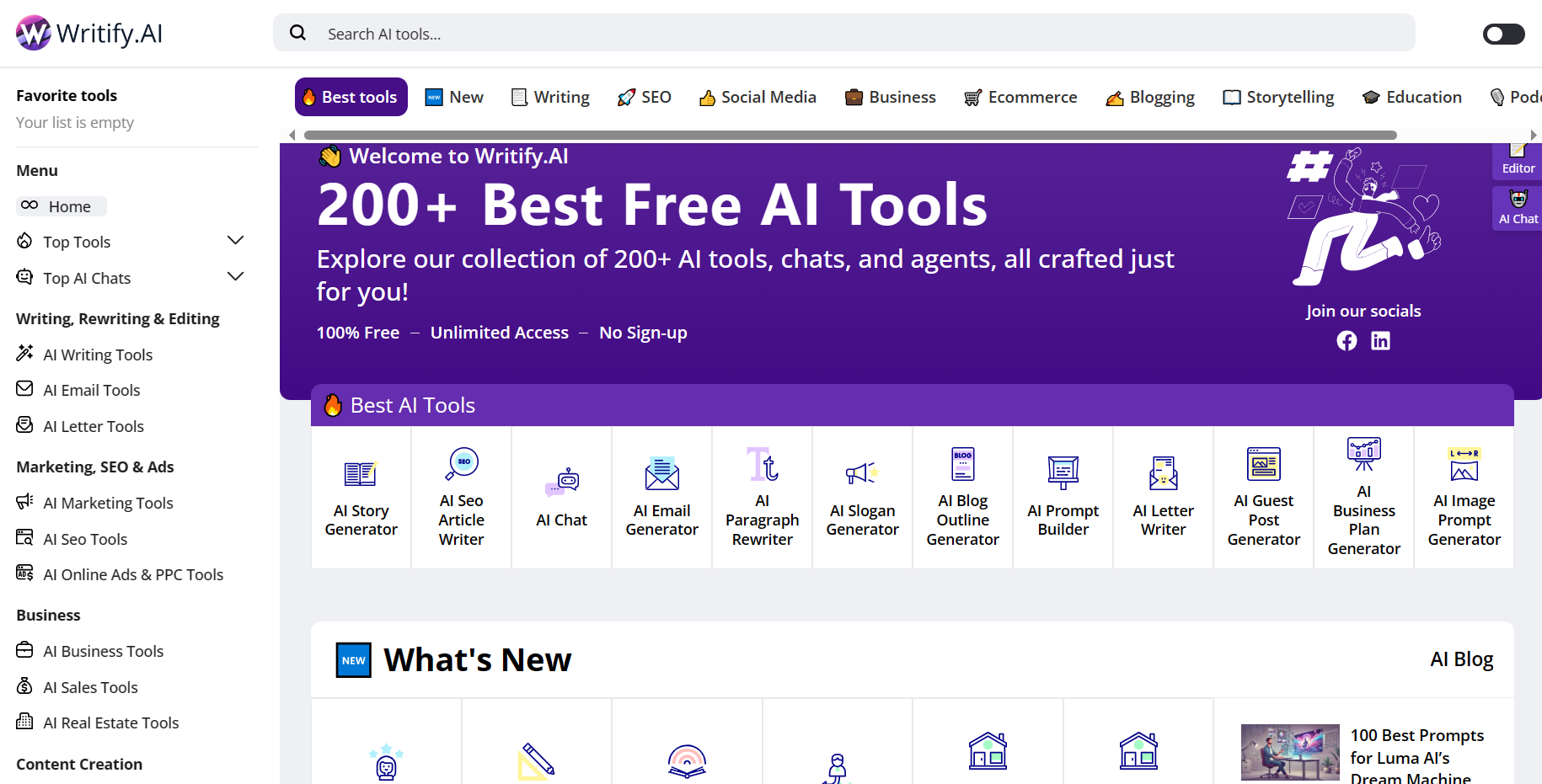Launch the AI Image Prompt Generator
The height and width of the screenshot is (784, 1542).
click(x=1464, y=497)
